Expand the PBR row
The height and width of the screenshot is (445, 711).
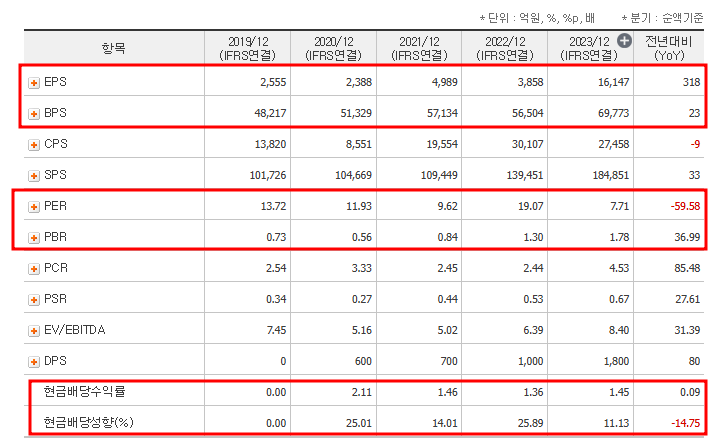(34, 238)
